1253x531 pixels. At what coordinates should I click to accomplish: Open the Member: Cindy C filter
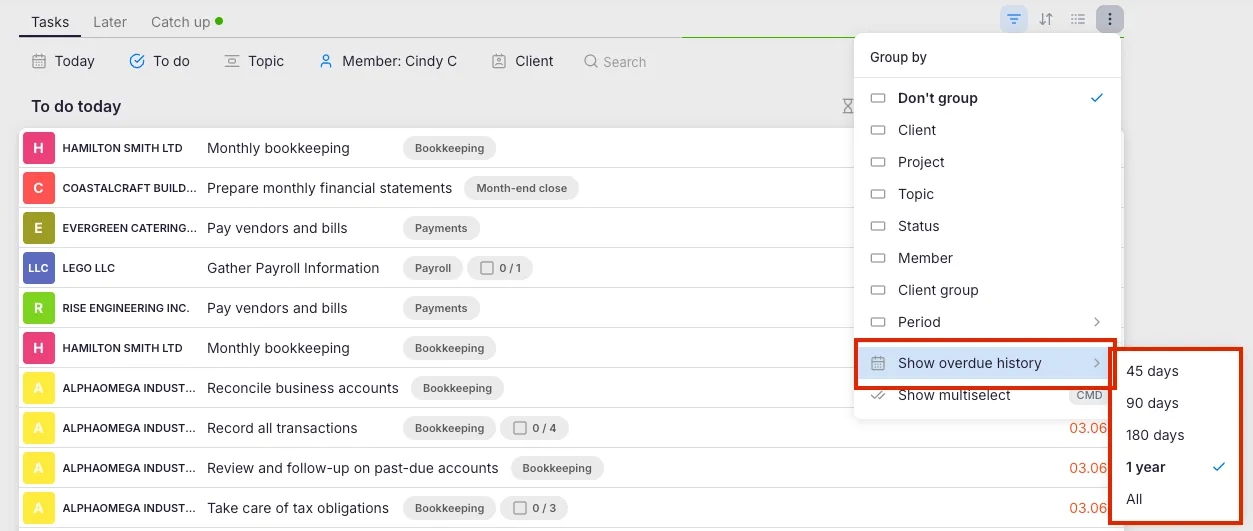(x=388, y=61)
